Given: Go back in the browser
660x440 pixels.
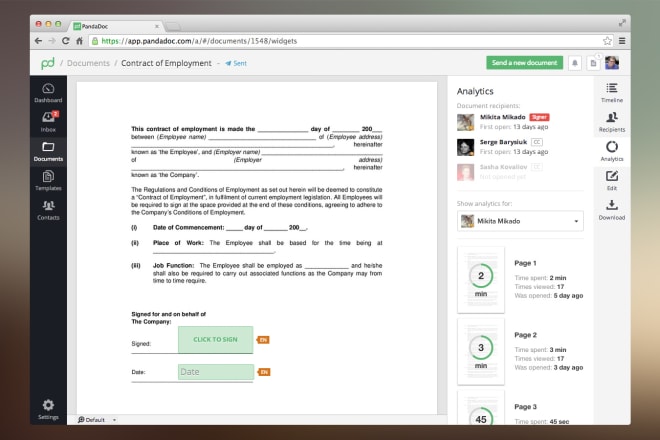Looking at the screenshot, I should click(38, 41).
